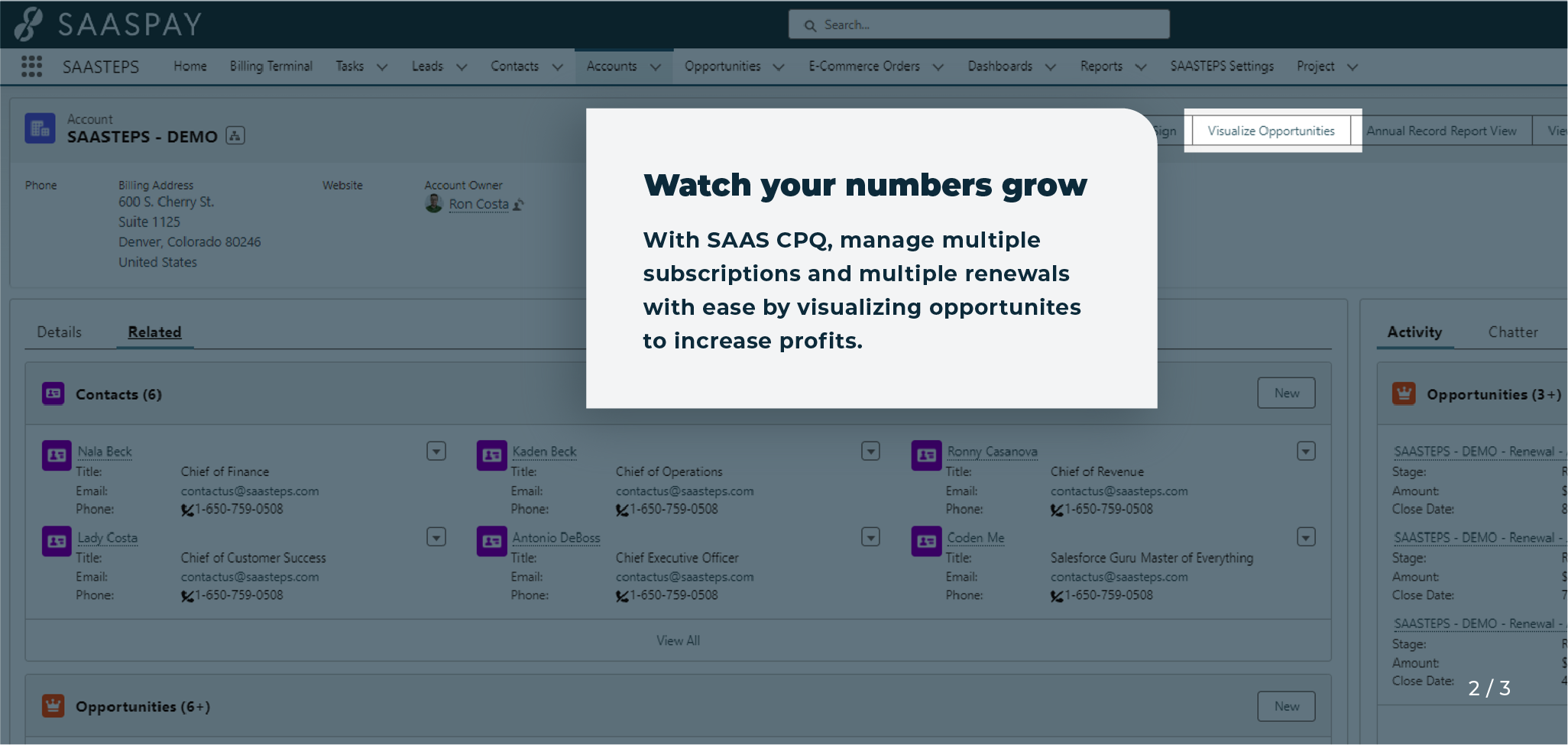Open the App Launcher grid icon
Image resolution: width=1568 pixels, height=745 pixels.
[x=31, y=66]
